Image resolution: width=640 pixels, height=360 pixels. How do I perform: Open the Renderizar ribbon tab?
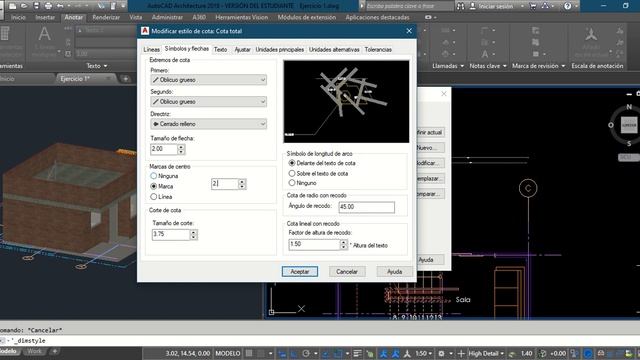(106, 17)
